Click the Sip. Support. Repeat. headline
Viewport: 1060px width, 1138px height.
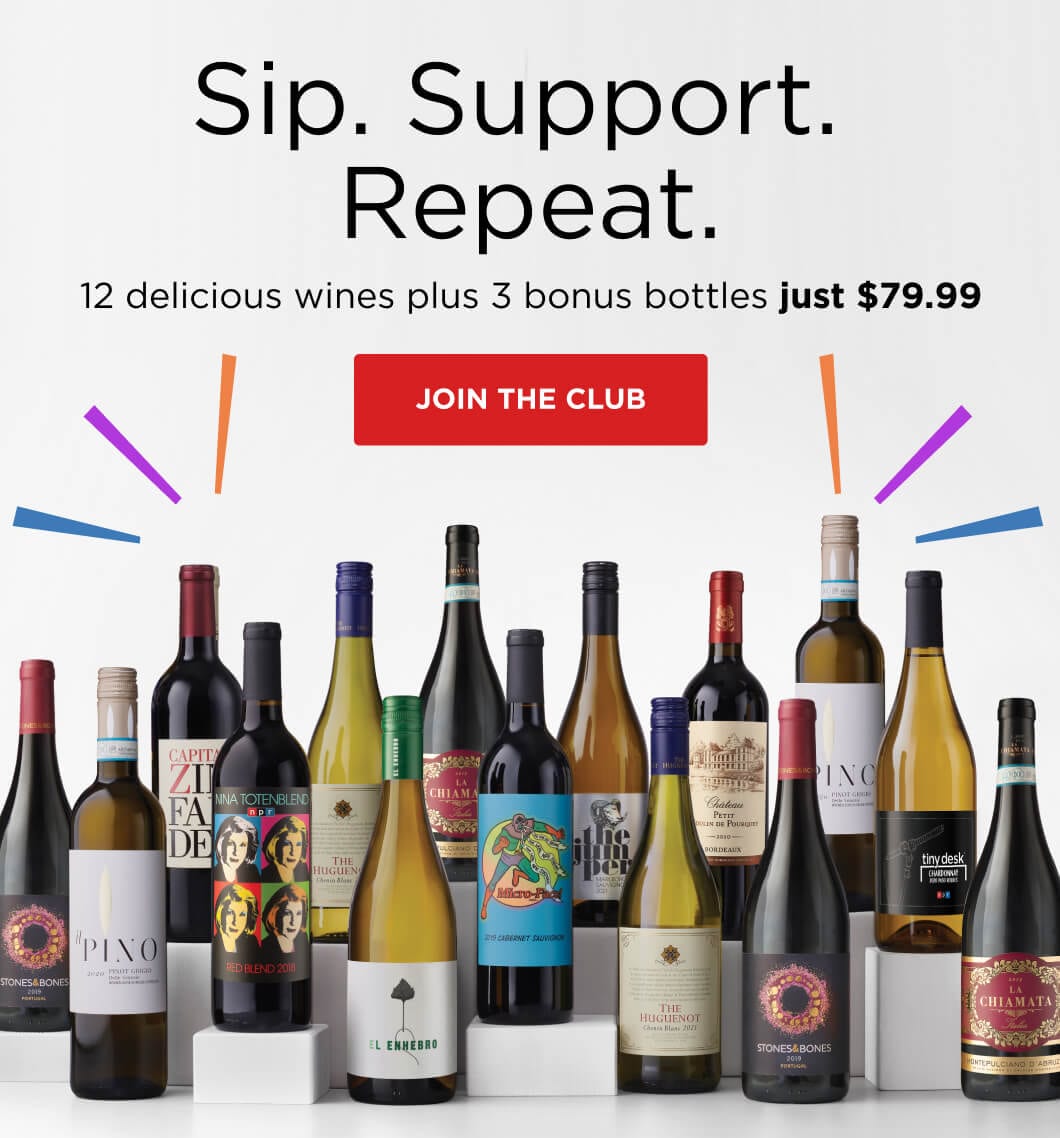coord(516,150)
